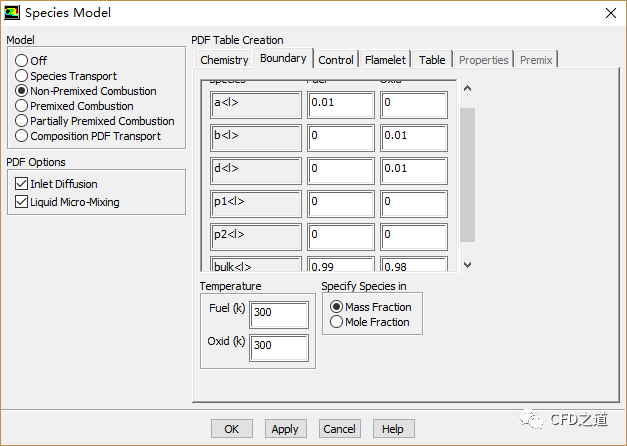Click the a<l> species name field

tap(256, 105)
